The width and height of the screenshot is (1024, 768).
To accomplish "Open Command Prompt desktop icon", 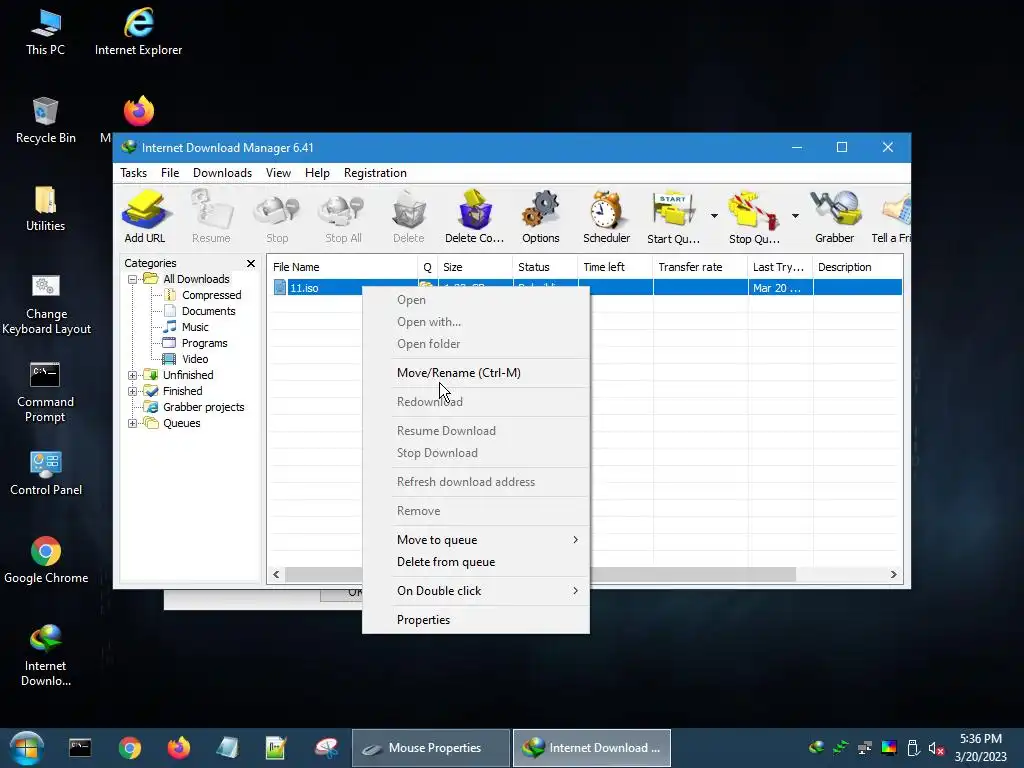I will [45, 392].
